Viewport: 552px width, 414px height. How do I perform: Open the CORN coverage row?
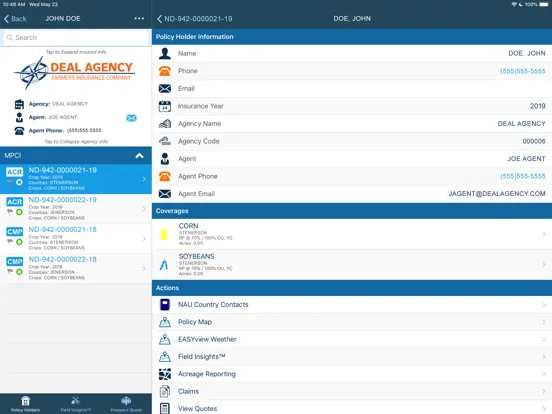(x=352, y=234)
